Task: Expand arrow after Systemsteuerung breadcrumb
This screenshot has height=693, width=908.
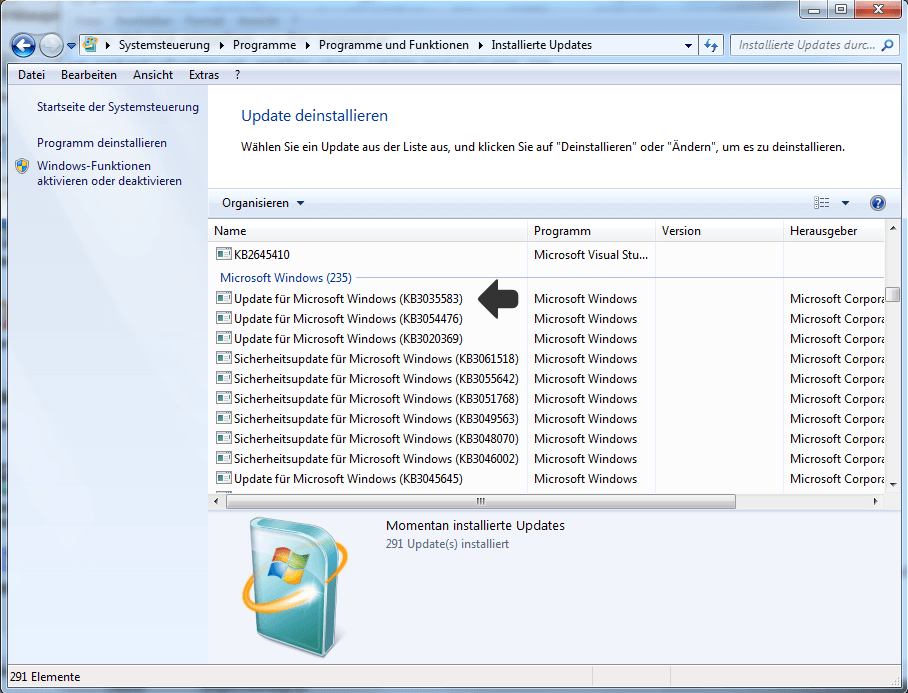Action: [221, 45]
